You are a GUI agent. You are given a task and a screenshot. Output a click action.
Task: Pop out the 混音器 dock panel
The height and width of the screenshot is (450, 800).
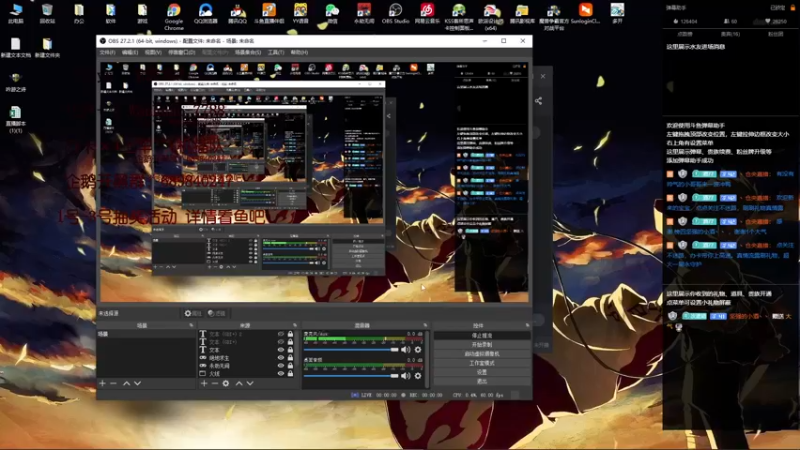[425, 326]
